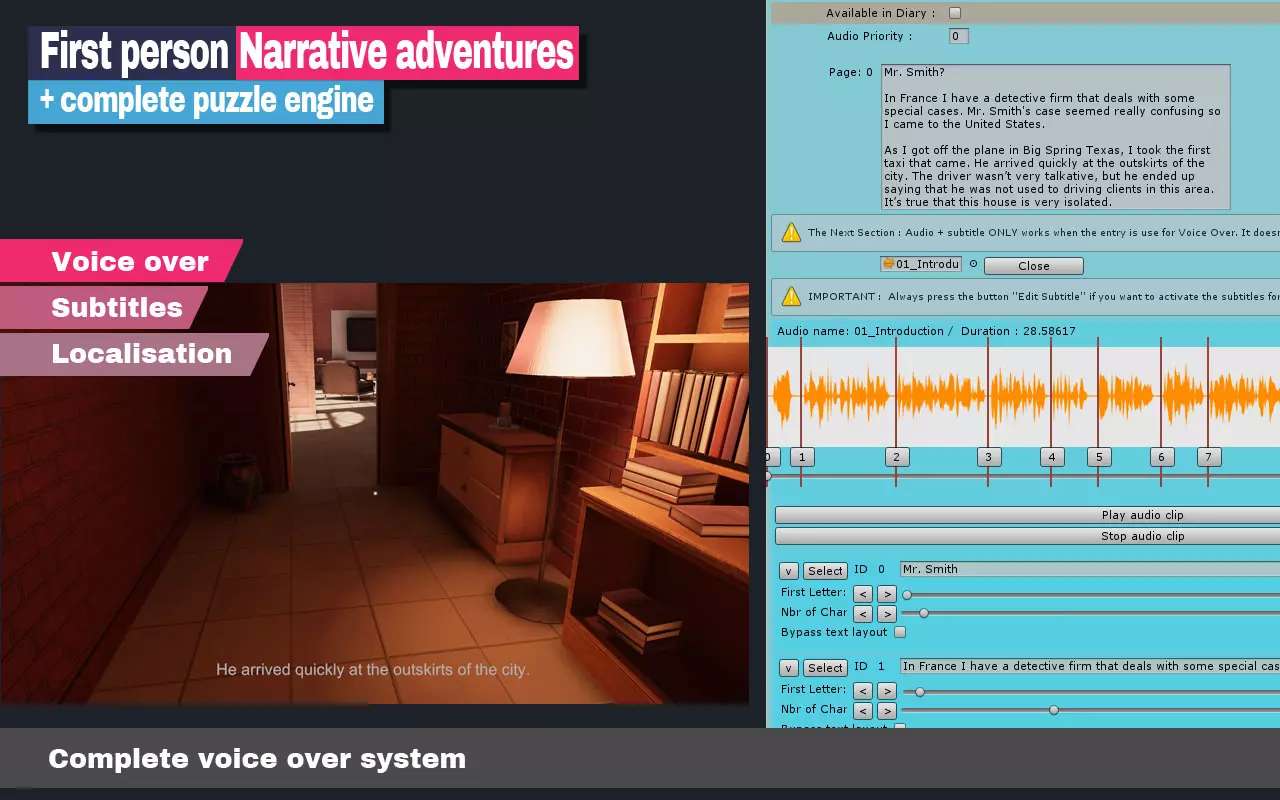Increase Nbr of Char for ID 0 with >

click(887, 614)
